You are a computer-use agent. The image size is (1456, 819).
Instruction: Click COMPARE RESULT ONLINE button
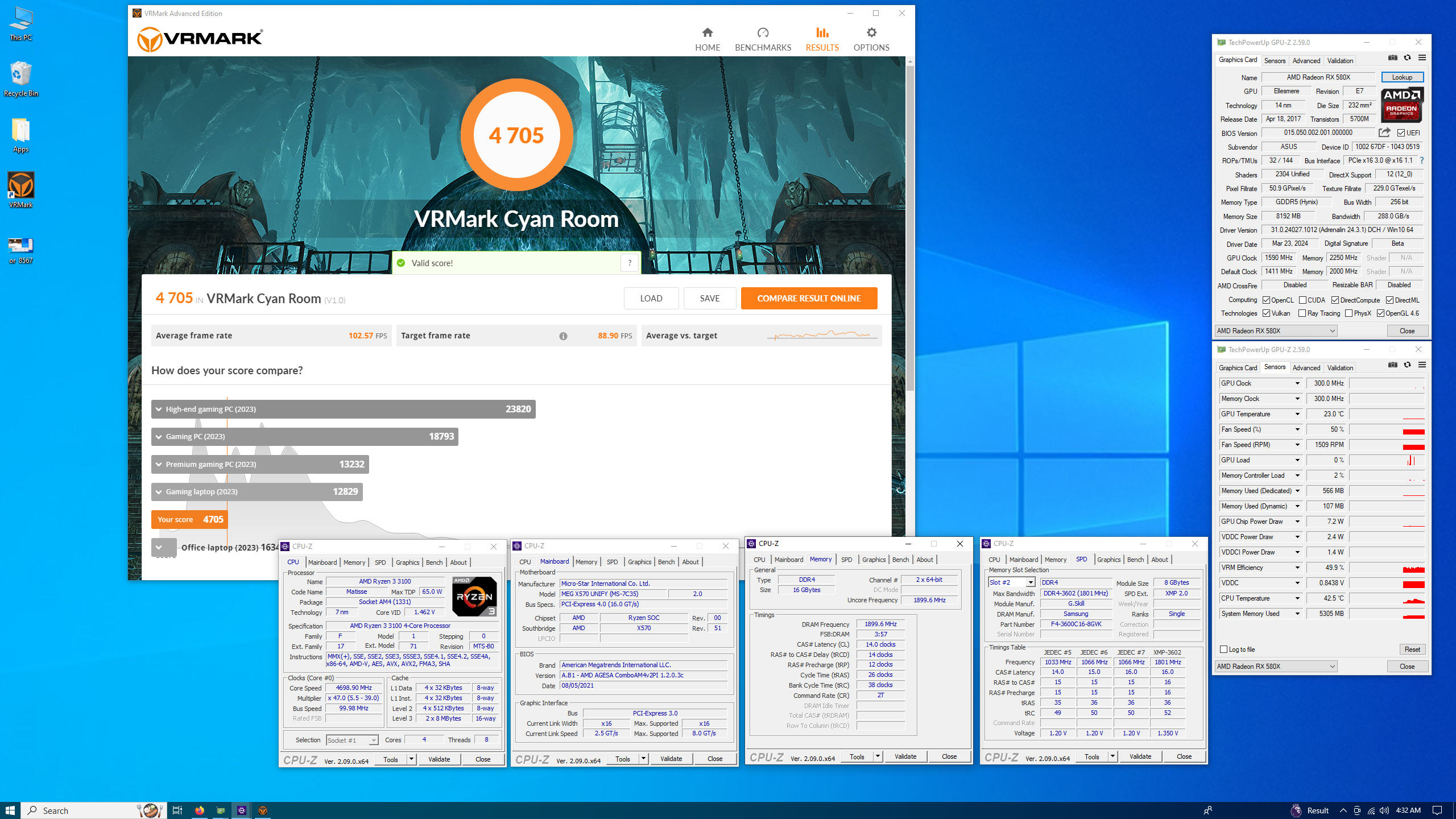[809, 299]
